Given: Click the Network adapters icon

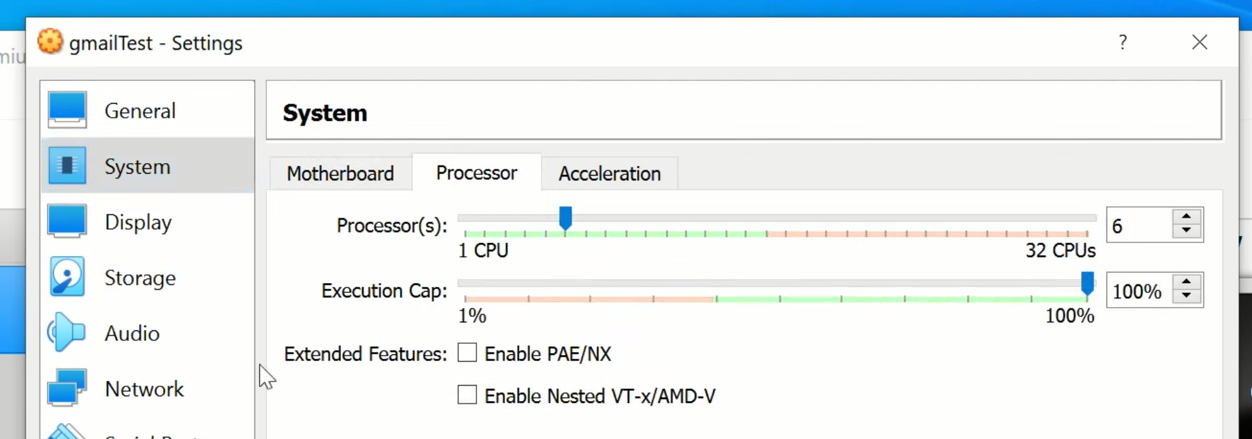Looking at the screenshot, I should click(67, 388).
